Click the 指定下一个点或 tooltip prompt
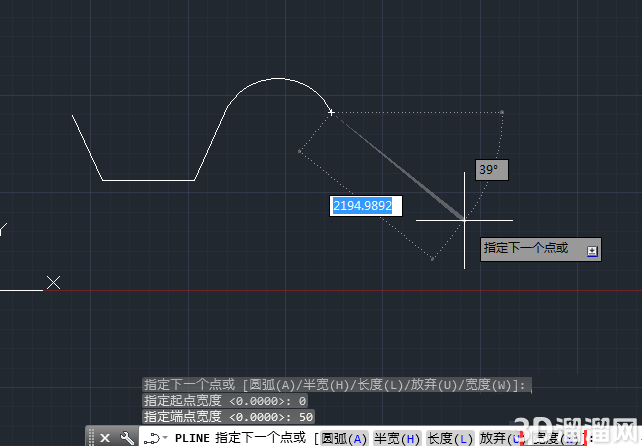The image size is (642, 446). [540, 249]
